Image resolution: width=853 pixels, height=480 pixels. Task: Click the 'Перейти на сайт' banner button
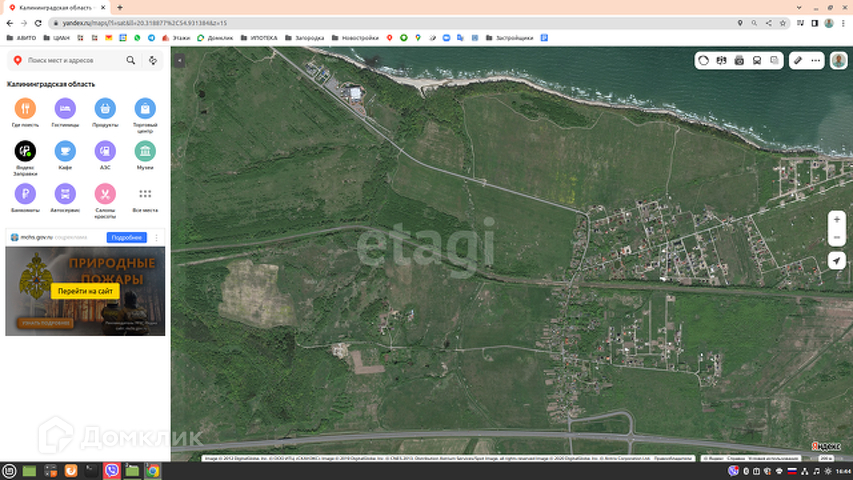click(x=85, y=290)
